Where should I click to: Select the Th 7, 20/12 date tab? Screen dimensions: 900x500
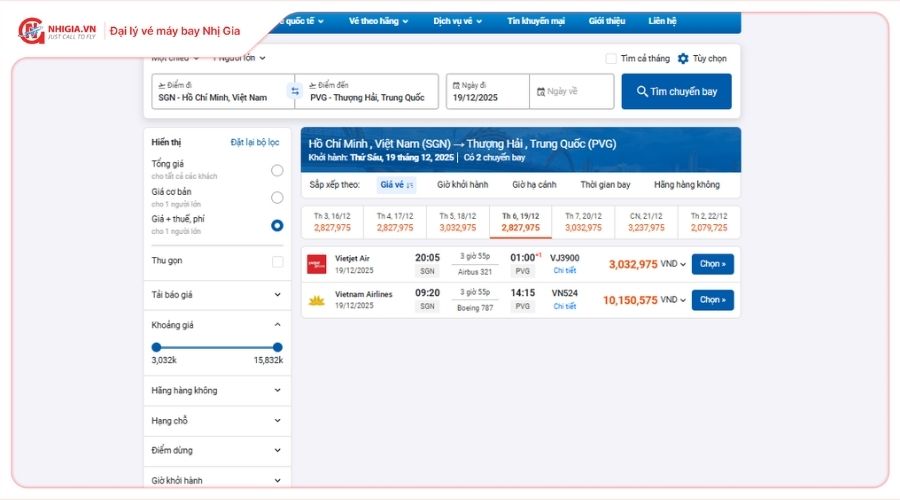(583, 222)
